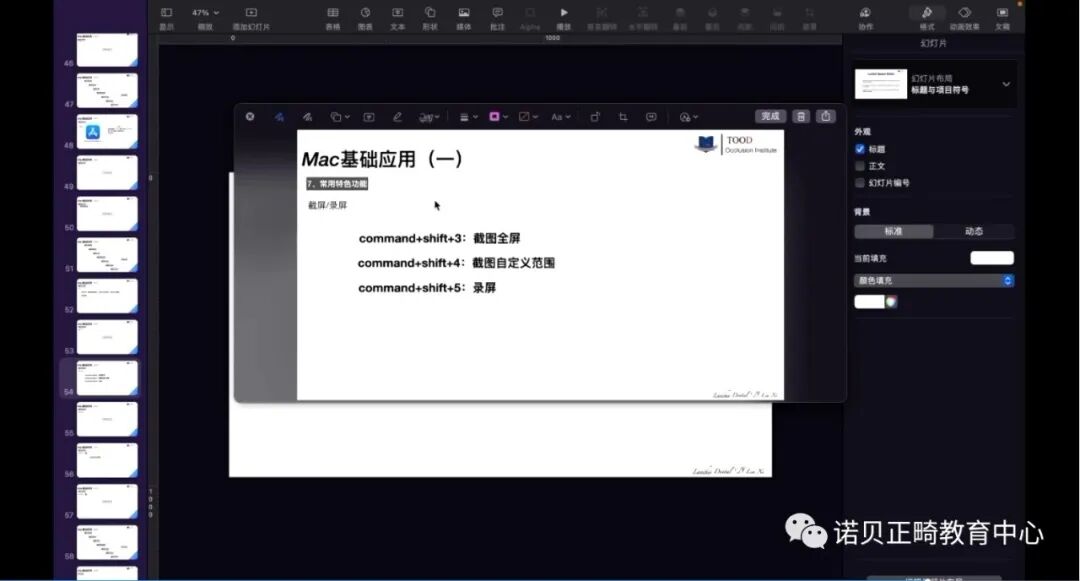Open the 显示 view options in Keynote toolbar
1080x581 pixels.
[166, 12]
